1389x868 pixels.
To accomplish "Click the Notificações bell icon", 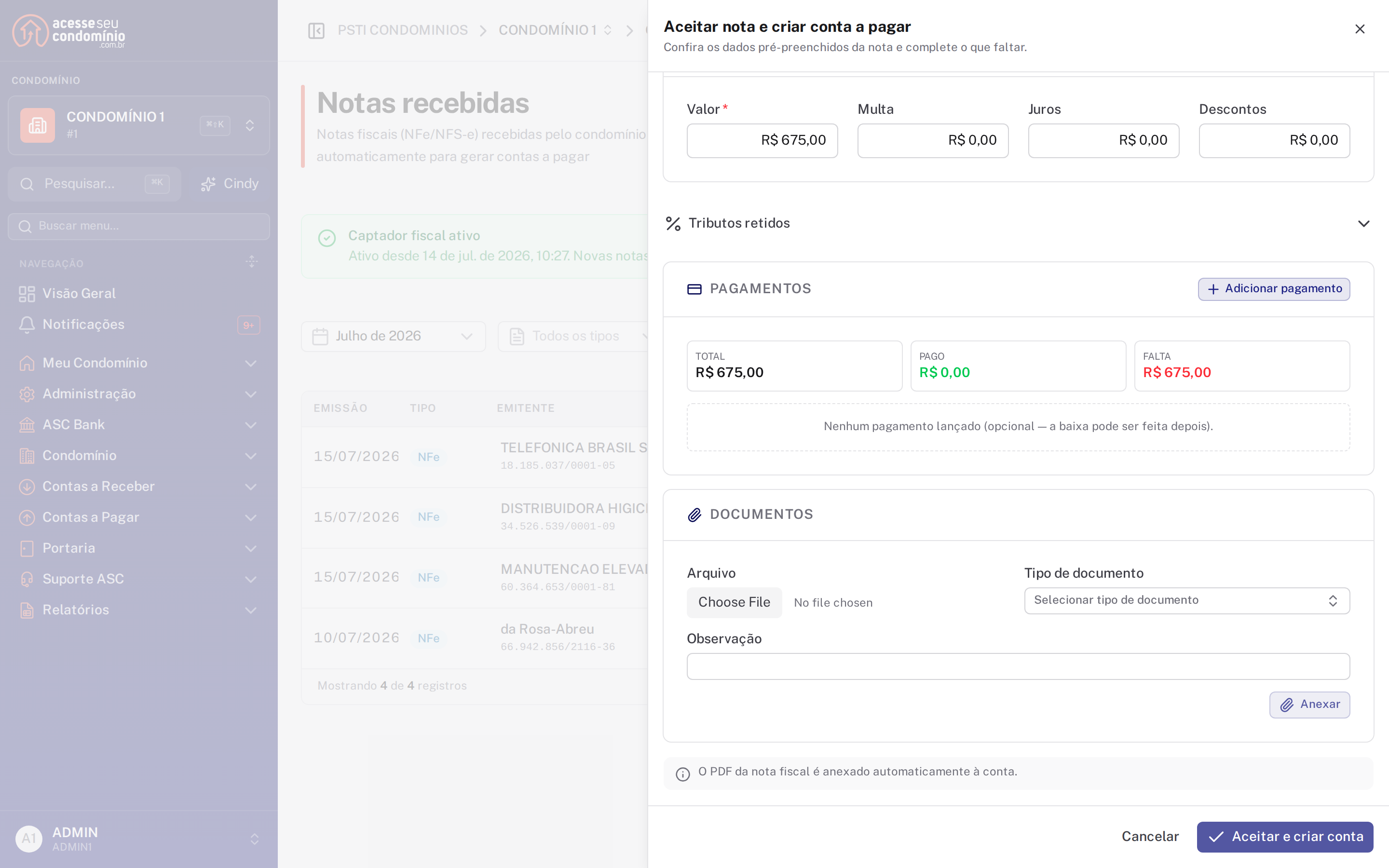I will [x=27, y=325].
